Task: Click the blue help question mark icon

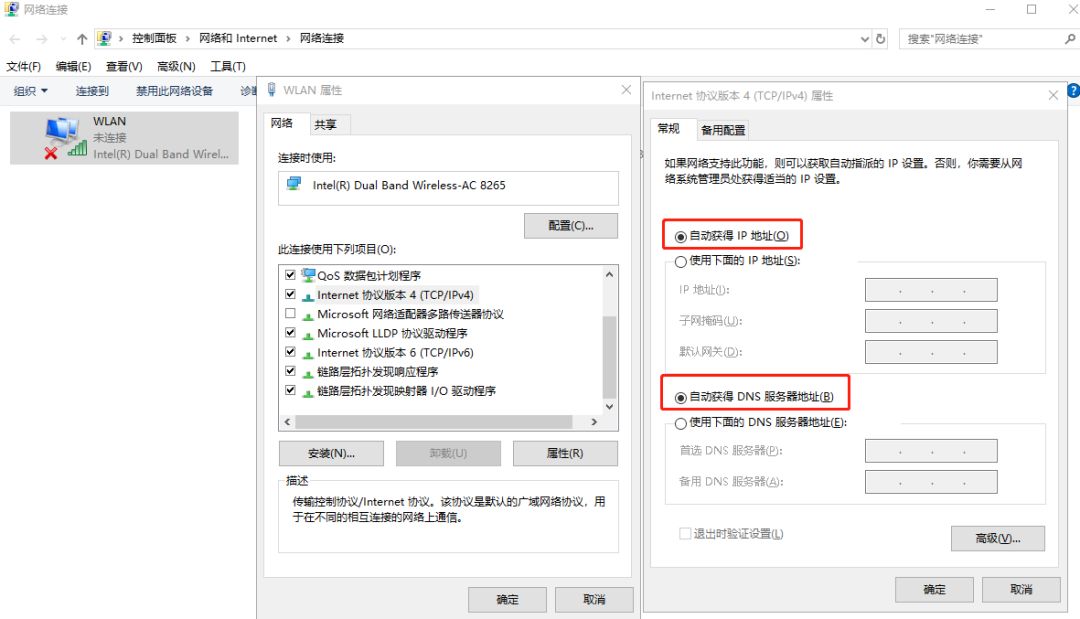Action: (1073, 90)
